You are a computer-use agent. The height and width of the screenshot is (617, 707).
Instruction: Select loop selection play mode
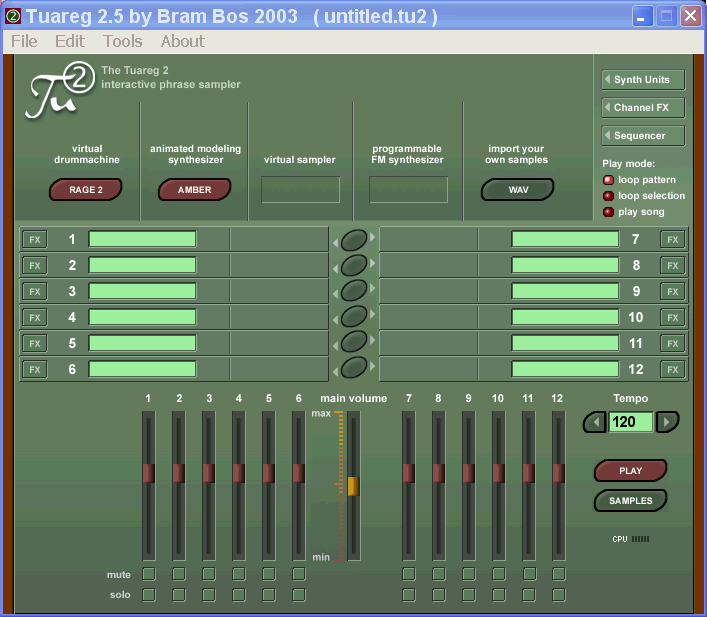pyautogui.click(x=608, y=196)
